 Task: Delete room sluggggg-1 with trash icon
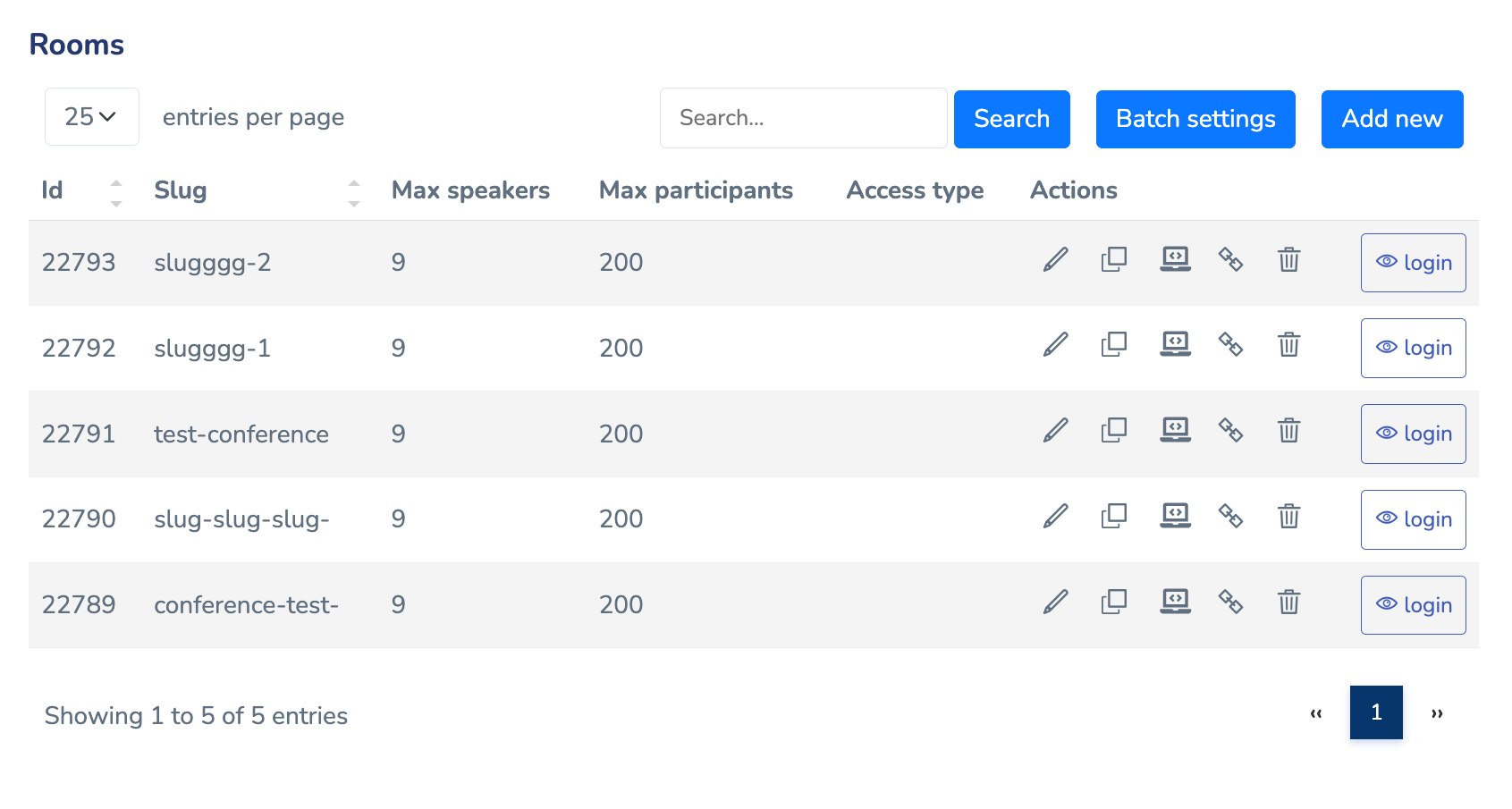pyautogui.click(x=1288, y=345)
